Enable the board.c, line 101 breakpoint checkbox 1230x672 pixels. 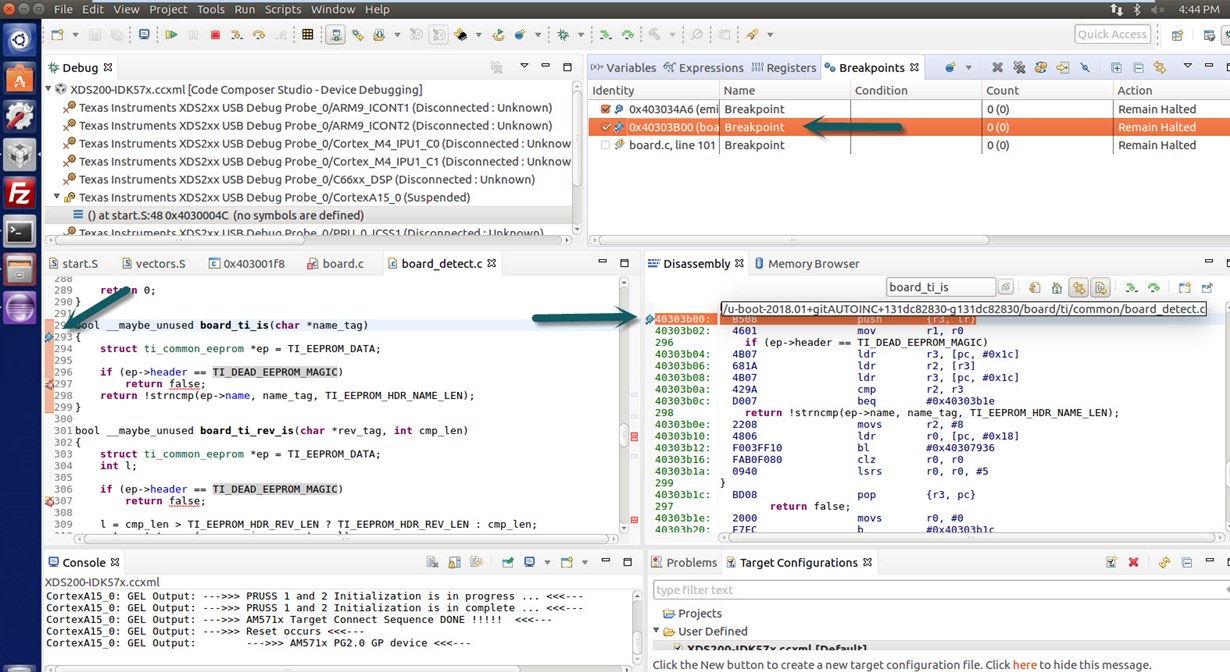[x=605, y=145]
